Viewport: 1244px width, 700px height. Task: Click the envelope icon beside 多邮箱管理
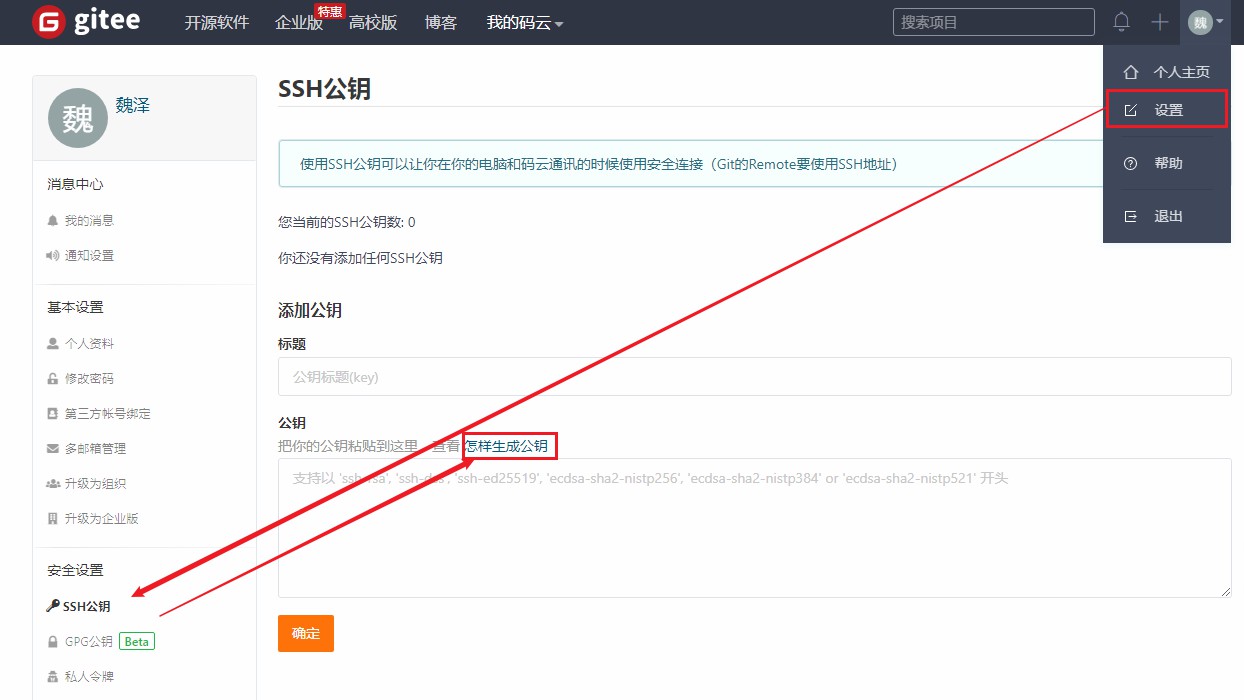click(x=53, y=448)
